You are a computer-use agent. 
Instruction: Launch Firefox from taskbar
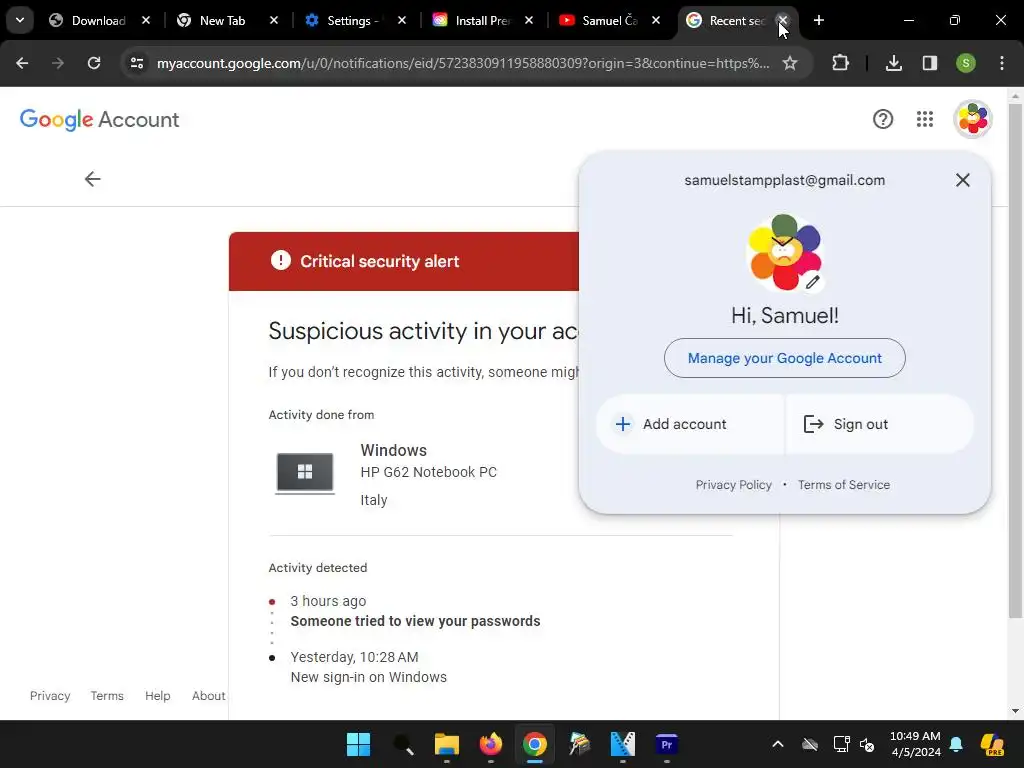point(490,744)
